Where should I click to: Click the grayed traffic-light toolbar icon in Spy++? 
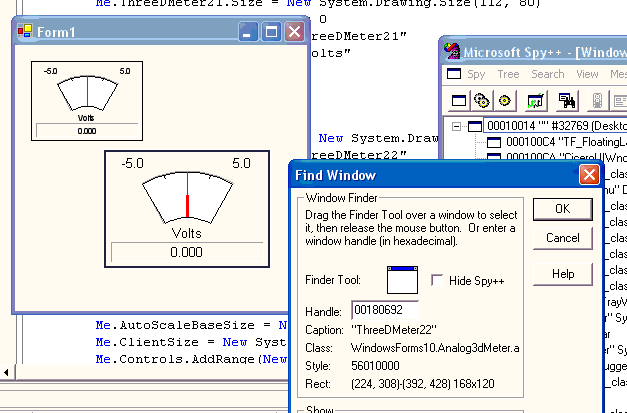tap(597, 101)
